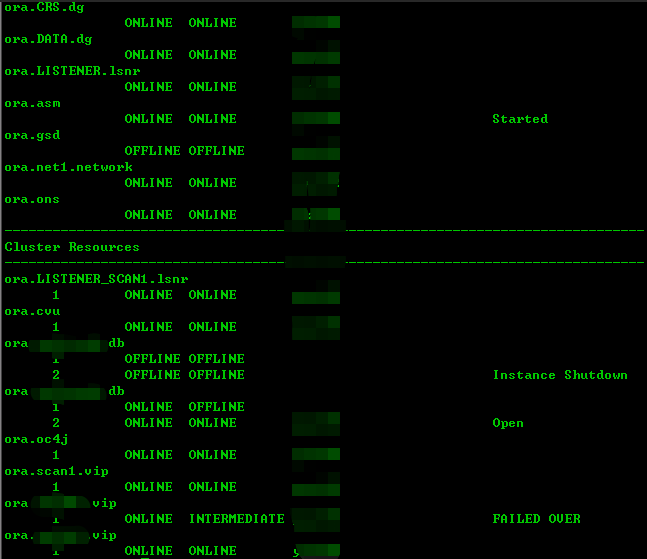Click the Instance Shutdown status text
Viewport: 647px width, 559px height.
tap(560, 375)
